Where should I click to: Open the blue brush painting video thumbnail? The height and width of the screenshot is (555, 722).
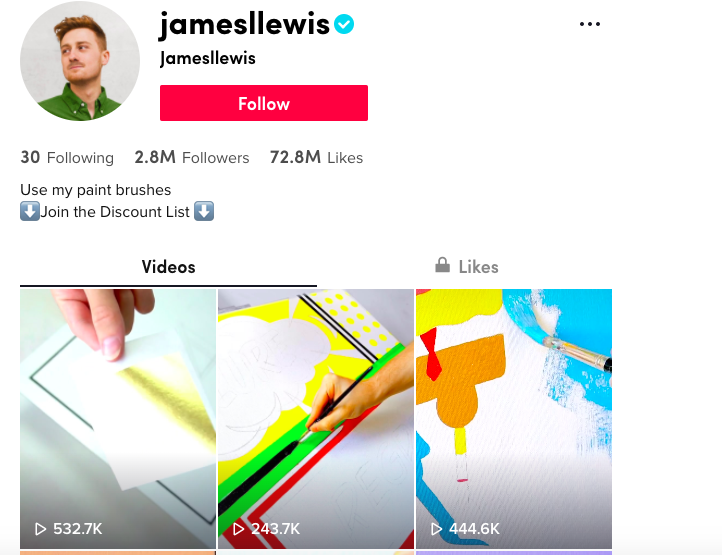pyautogui.click(x=514, y=419)
